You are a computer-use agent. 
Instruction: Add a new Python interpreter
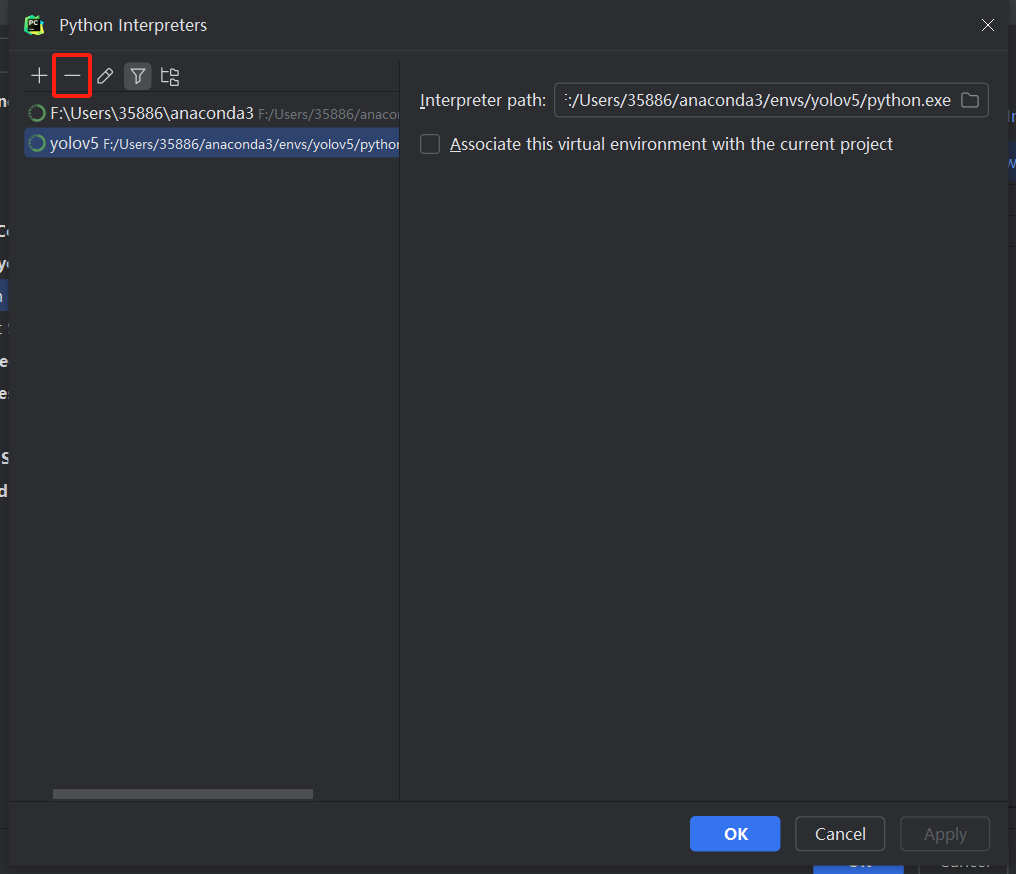(x=38, y=75)
